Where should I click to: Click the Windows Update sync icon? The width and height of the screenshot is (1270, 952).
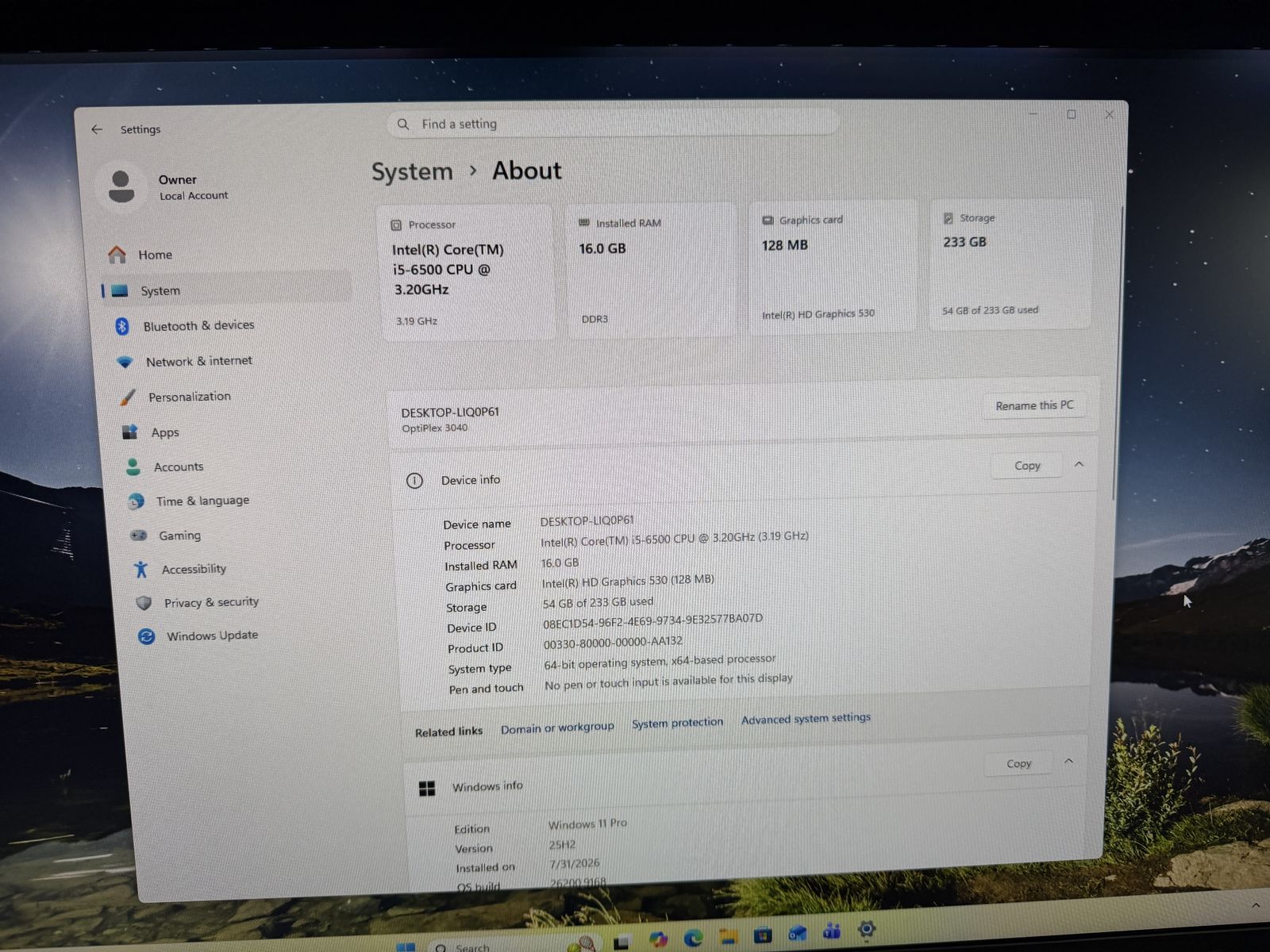click(146, 636)
